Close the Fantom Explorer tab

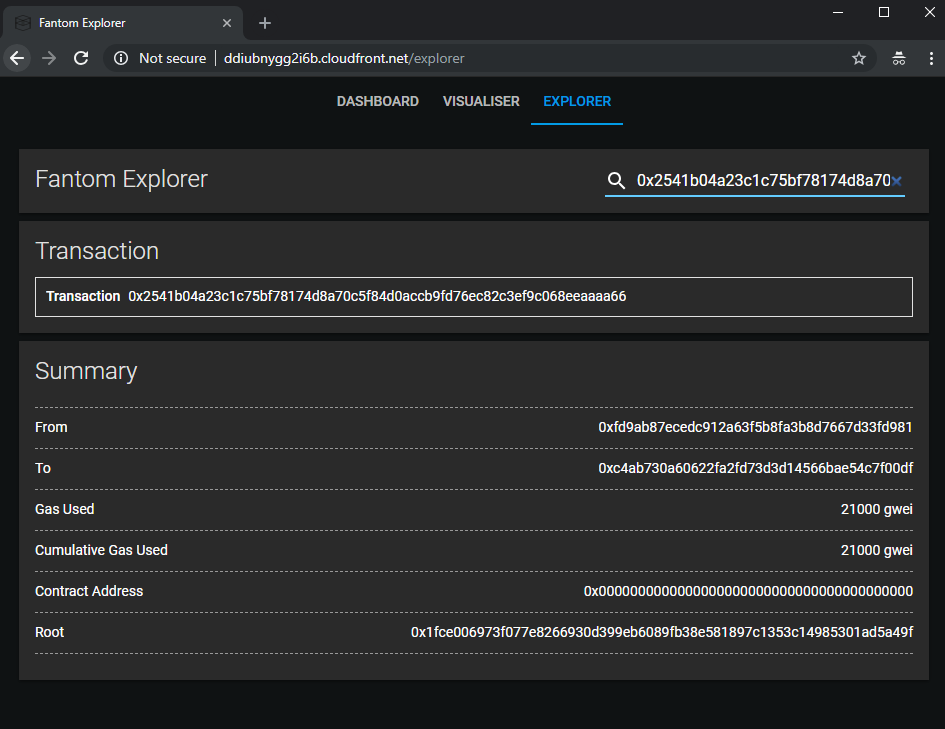click(x=227, y=23)
